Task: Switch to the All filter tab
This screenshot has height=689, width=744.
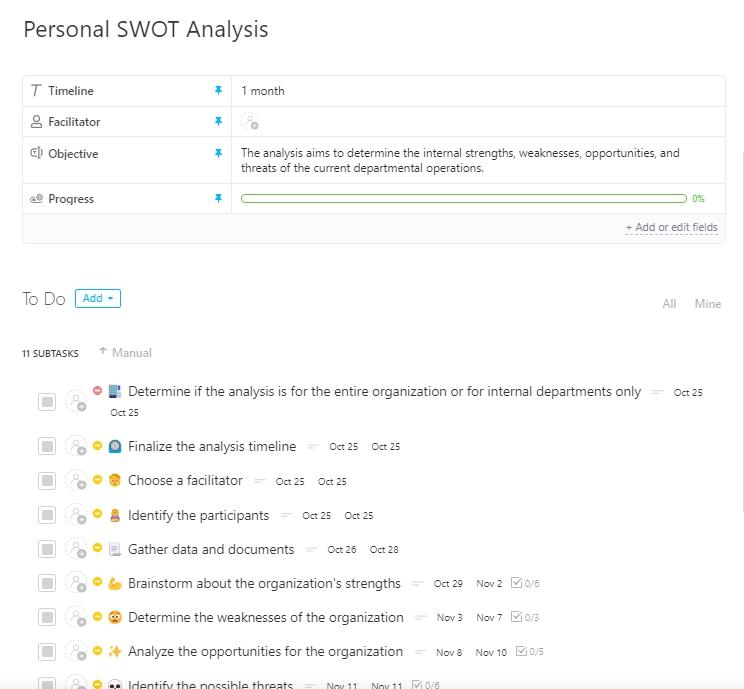Action: (x=669, y=304)
